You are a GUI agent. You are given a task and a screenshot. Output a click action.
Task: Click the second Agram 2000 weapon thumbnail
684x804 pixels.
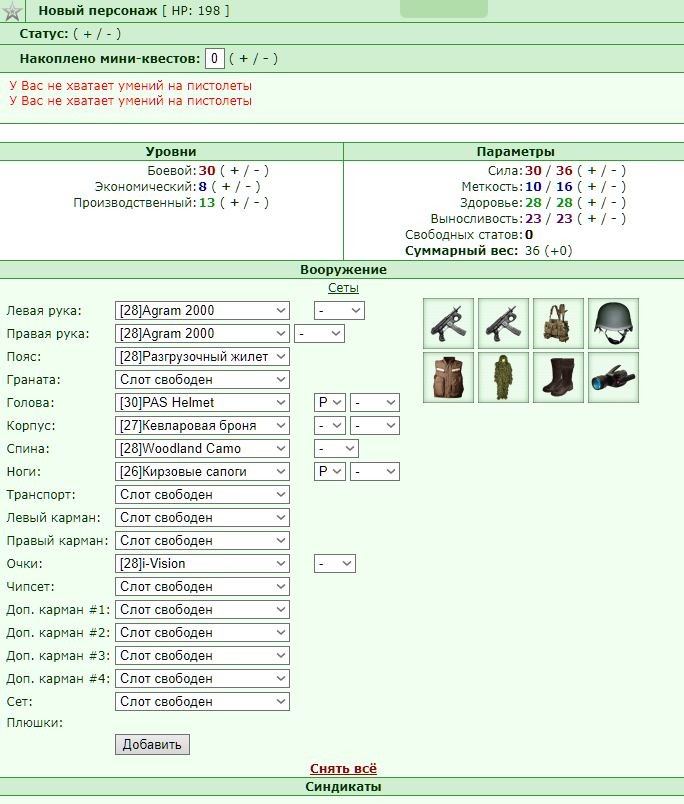point(504,324)
